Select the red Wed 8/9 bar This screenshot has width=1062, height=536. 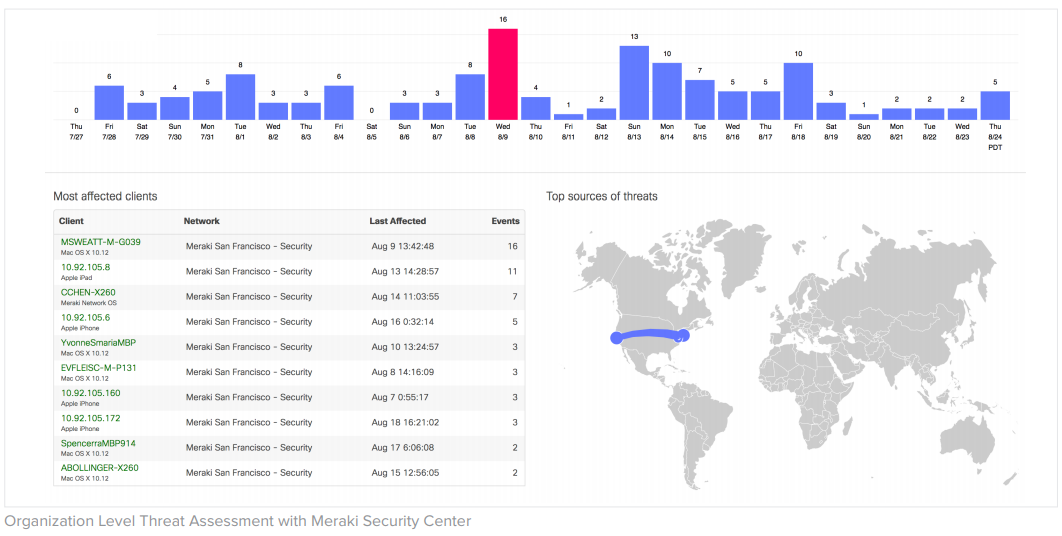(x=503, y=75)
